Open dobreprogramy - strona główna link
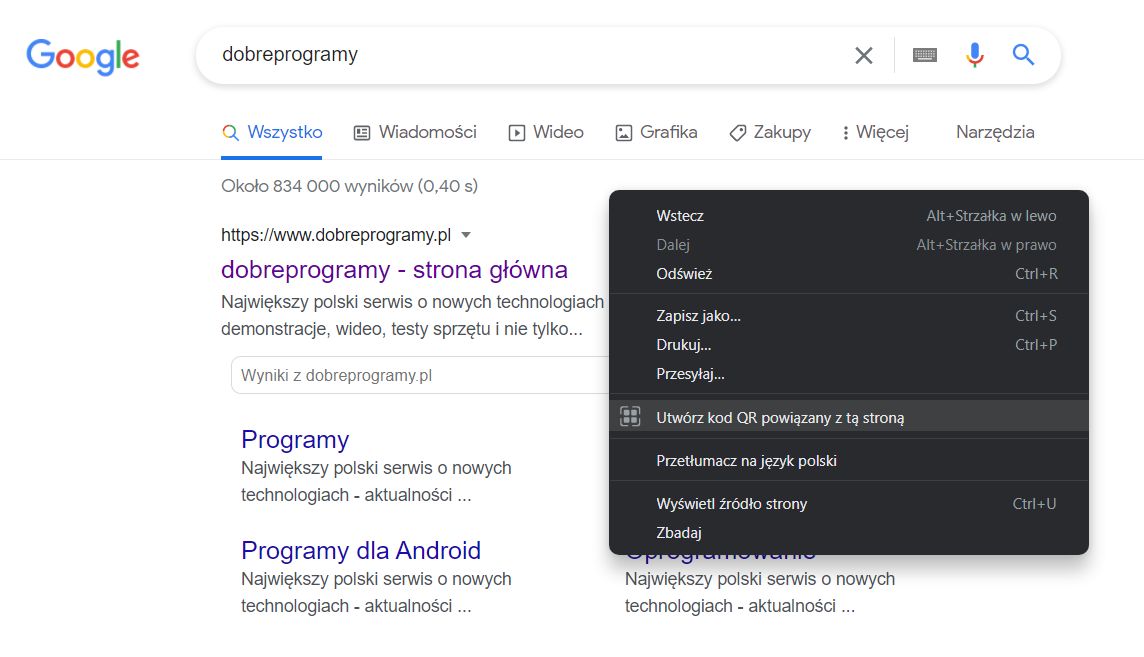 (x=394, y=270)
